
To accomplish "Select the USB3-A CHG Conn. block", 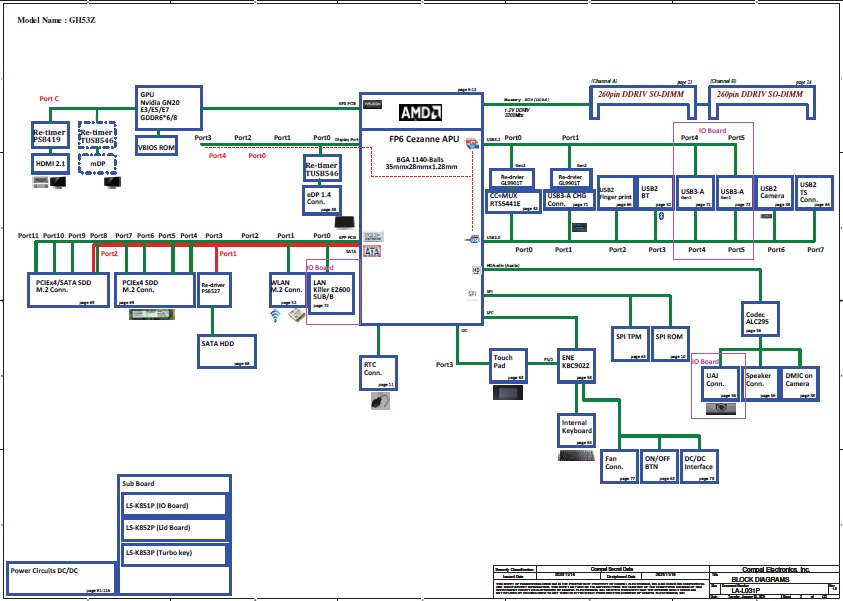I will [568, 199].
